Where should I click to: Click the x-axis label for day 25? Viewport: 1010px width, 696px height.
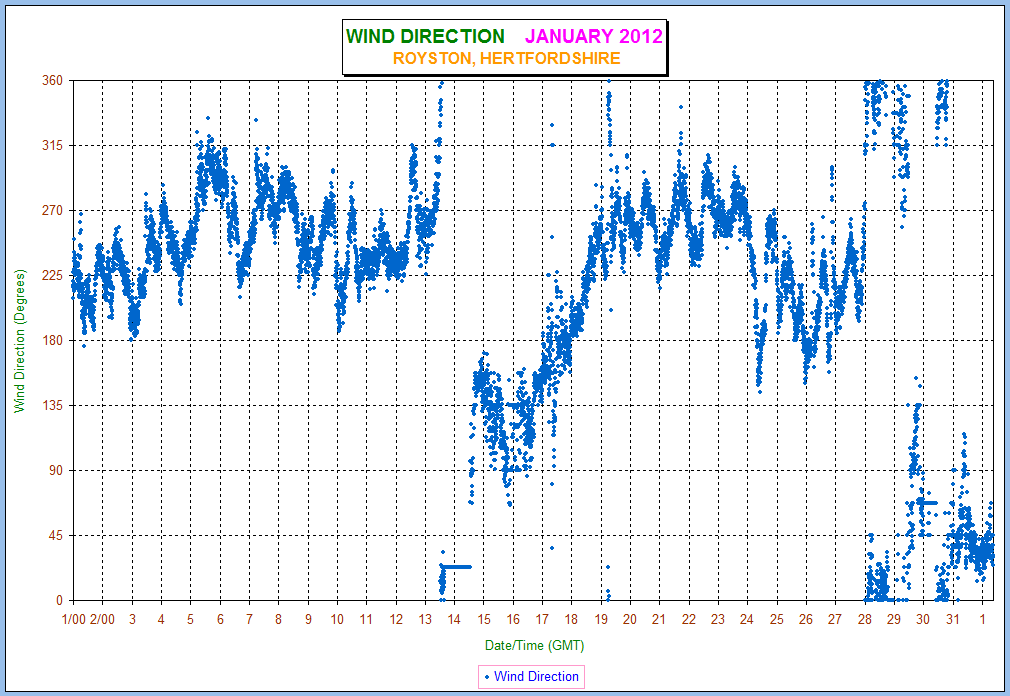click(777, 619)
